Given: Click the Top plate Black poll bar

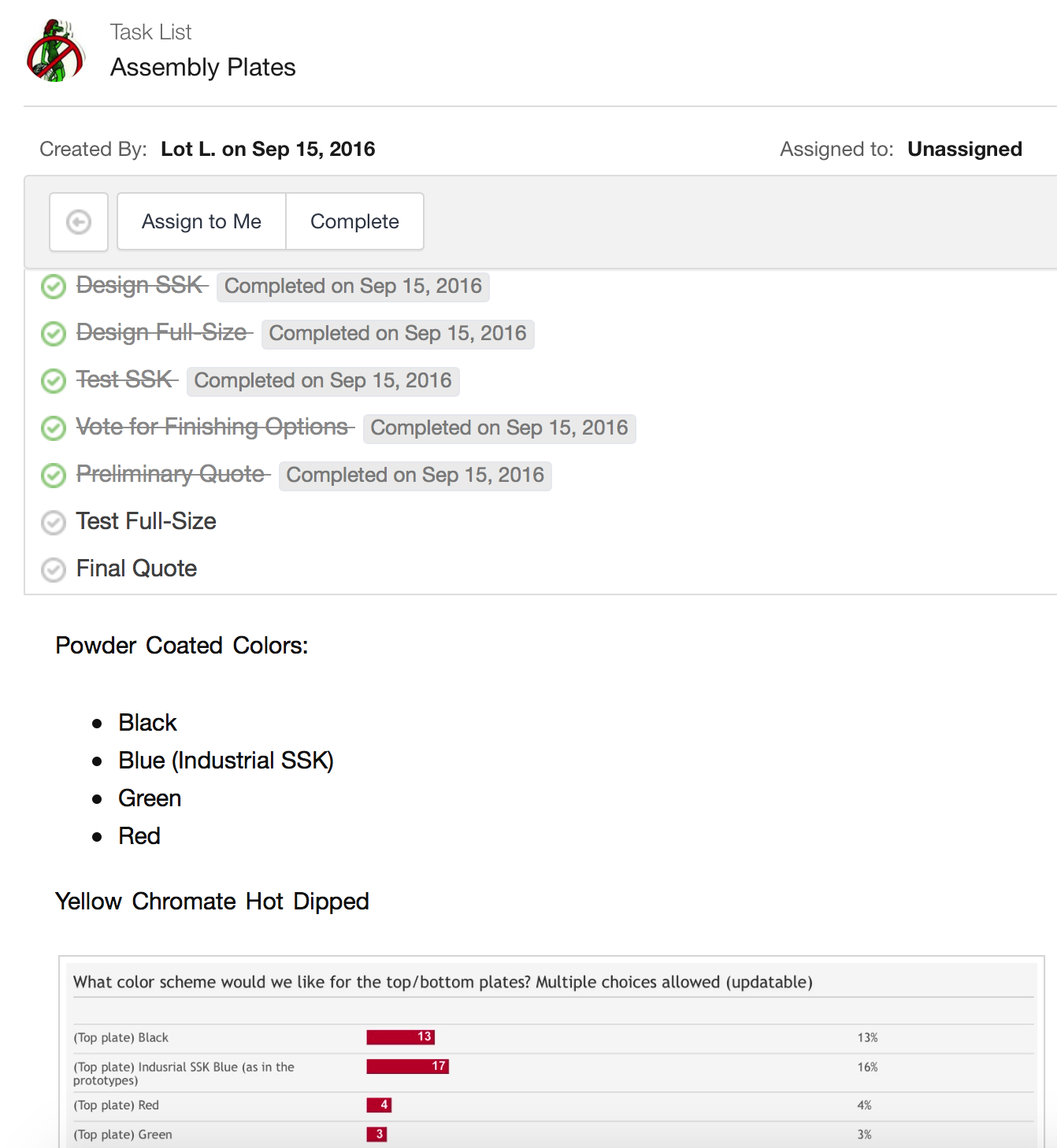Looking at the screenshot, I should coord(400,1037).
